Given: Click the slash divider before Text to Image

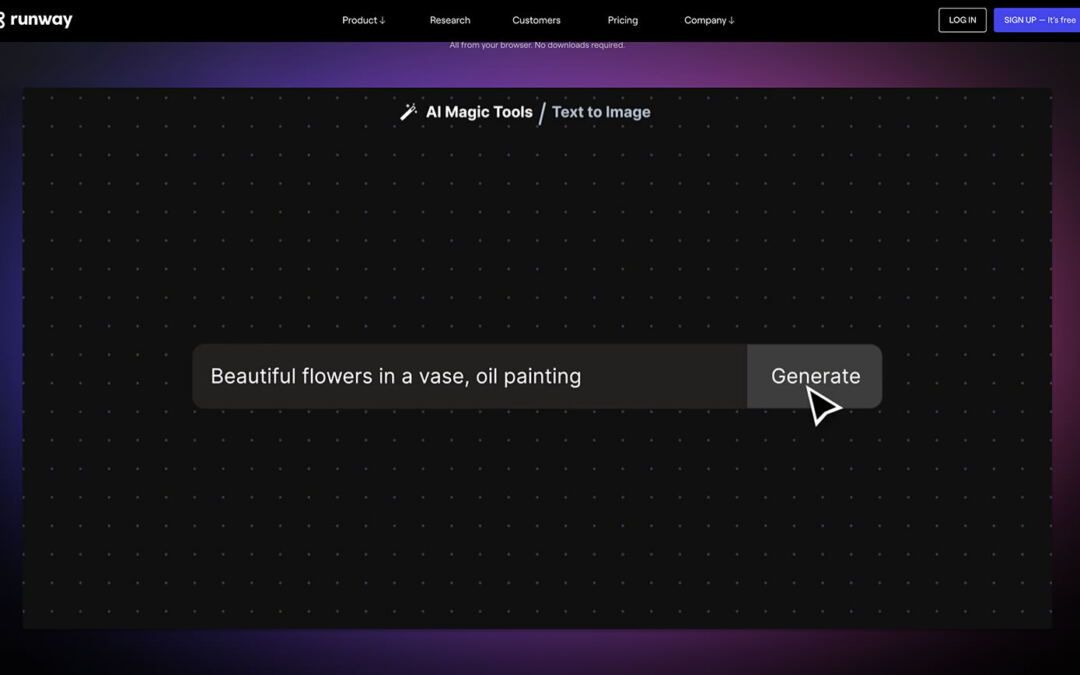Looking at the screenshot, I should click(x=542, y=113).
